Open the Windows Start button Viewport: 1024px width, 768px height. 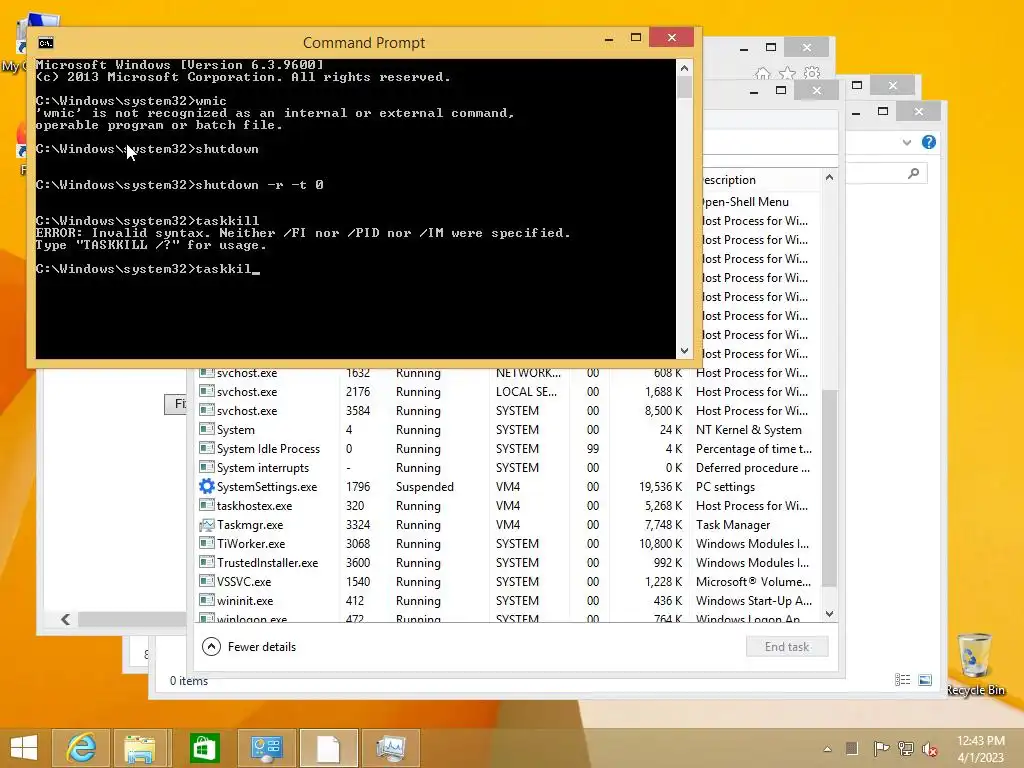[24, 748]
